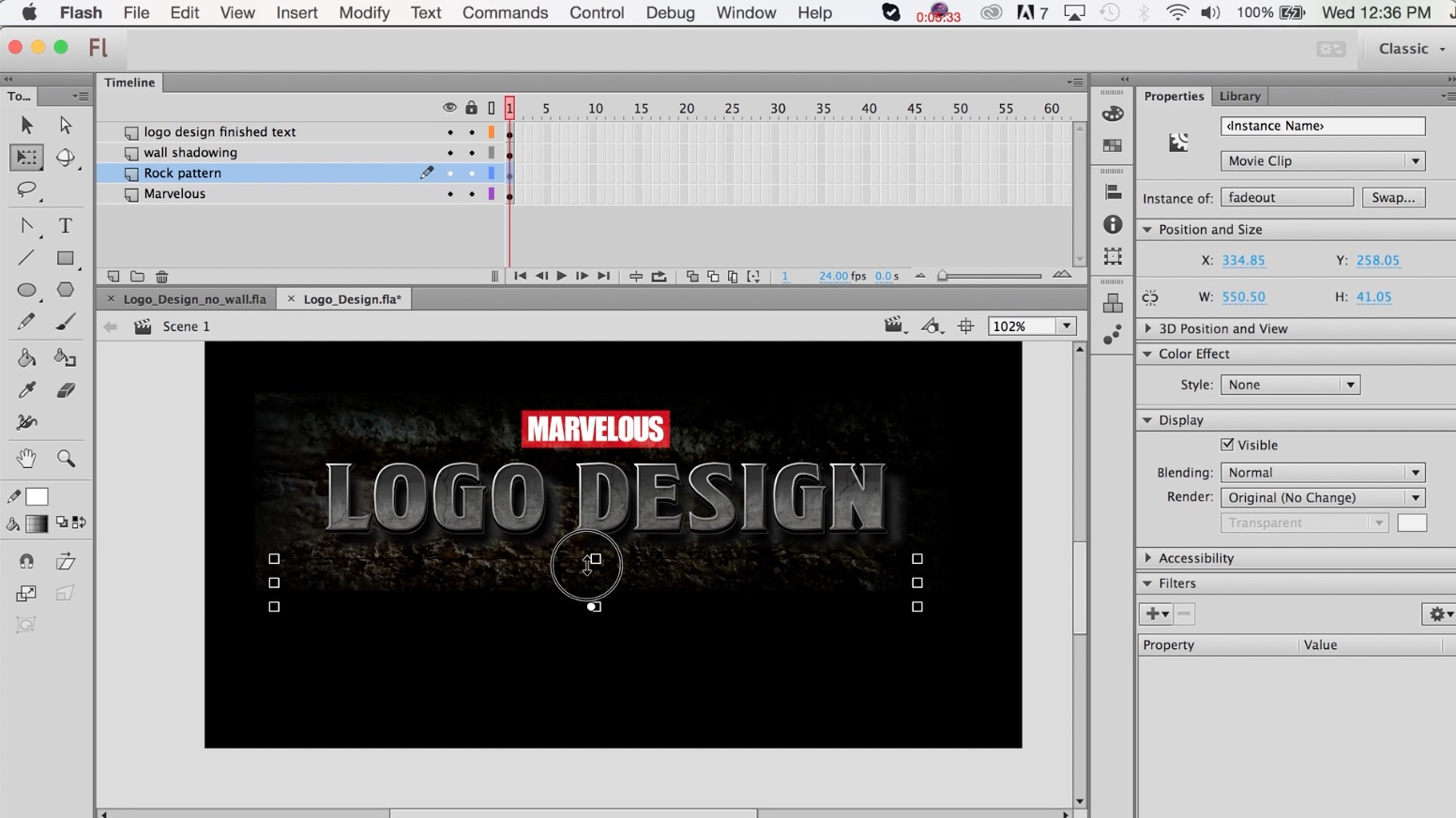The width and height of the screenshot is (1456, 818).
Task: Click the delete layer trash icon
Action: (x=161, y=277)
